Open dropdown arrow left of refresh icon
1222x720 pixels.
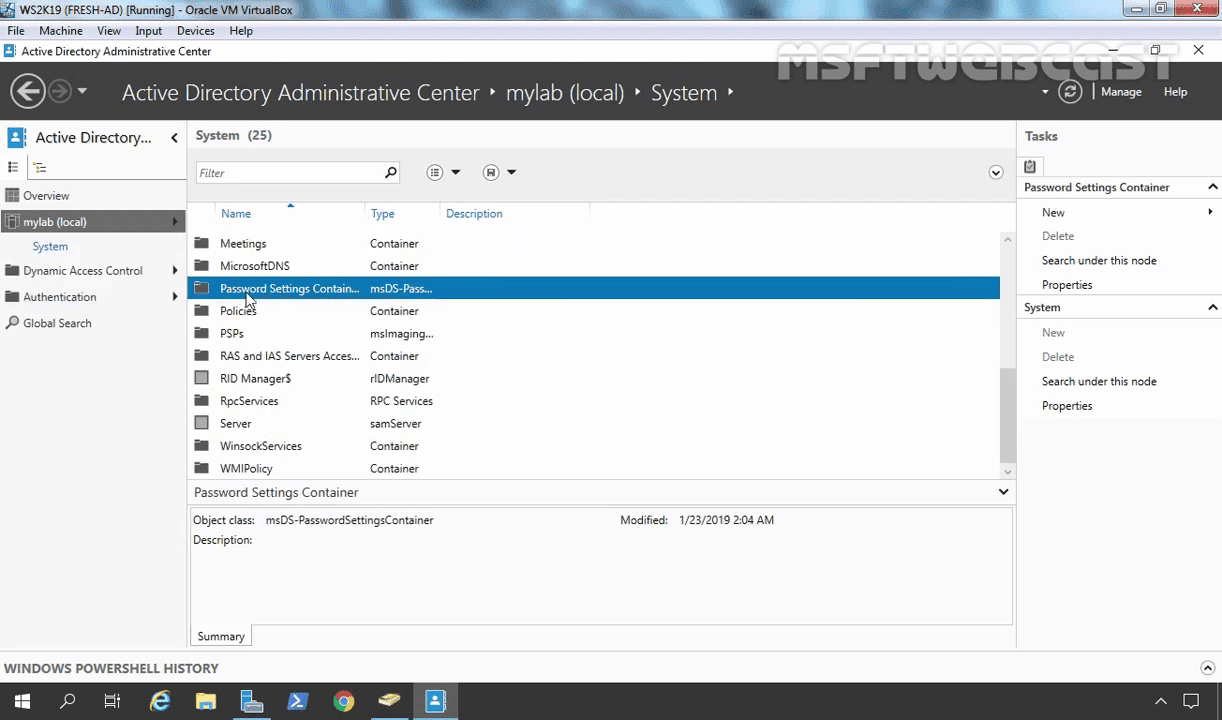[x=1045, y=92]
